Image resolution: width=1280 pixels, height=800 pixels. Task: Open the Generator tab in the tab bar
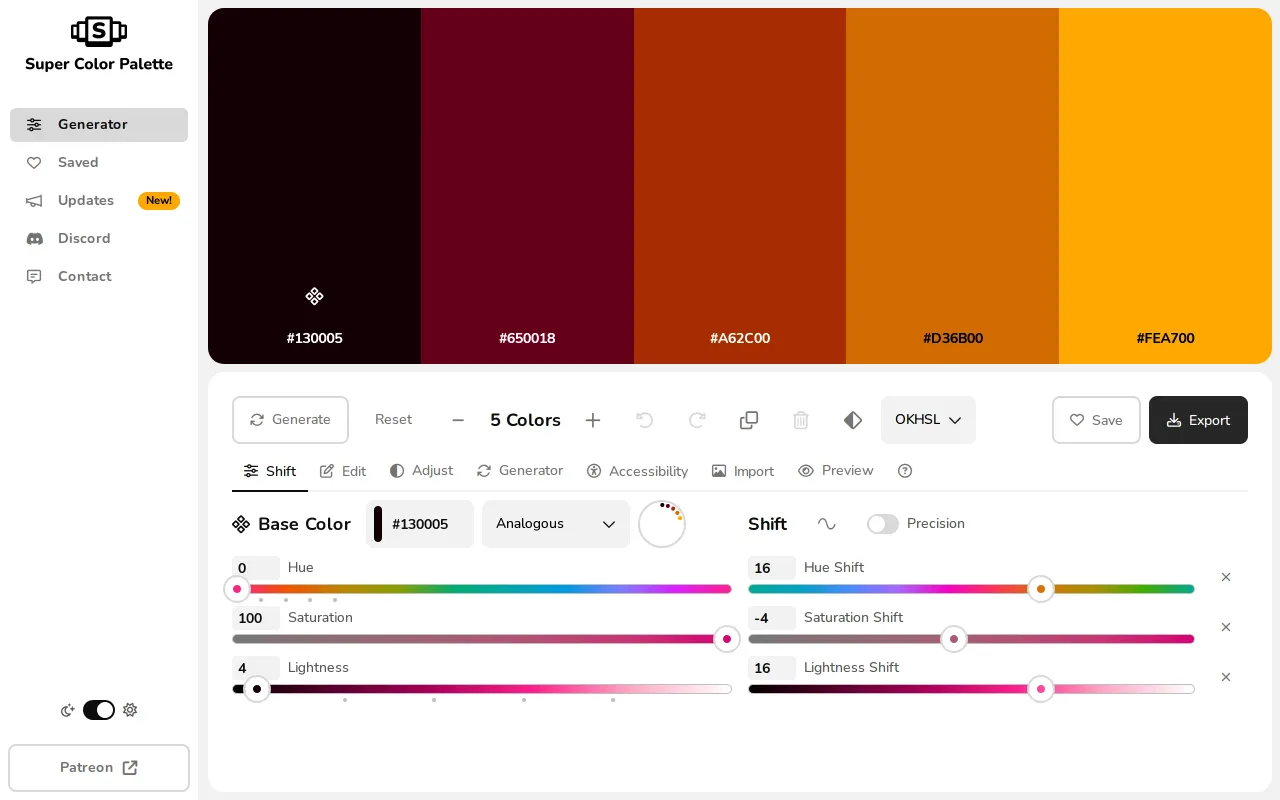pos(520,471)
